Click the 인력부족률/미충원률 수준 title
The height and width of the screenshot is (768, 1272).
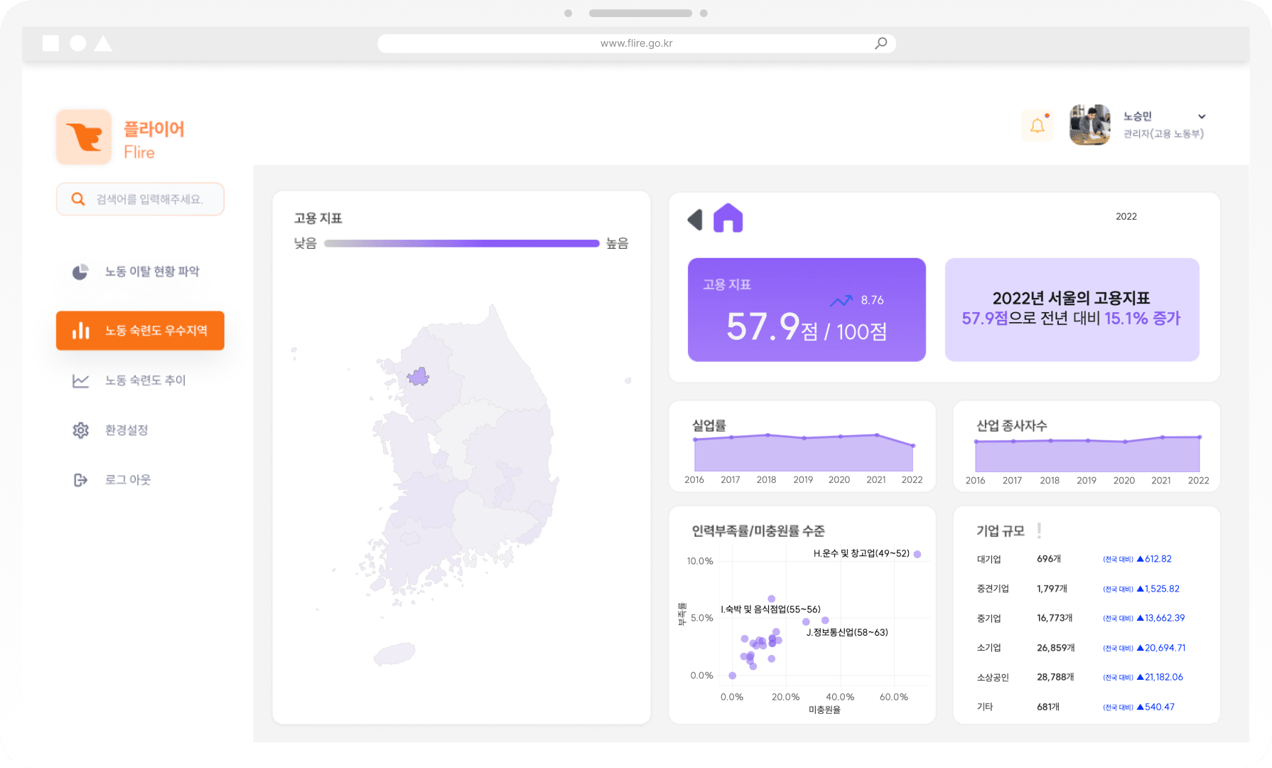tap(758, 531)
